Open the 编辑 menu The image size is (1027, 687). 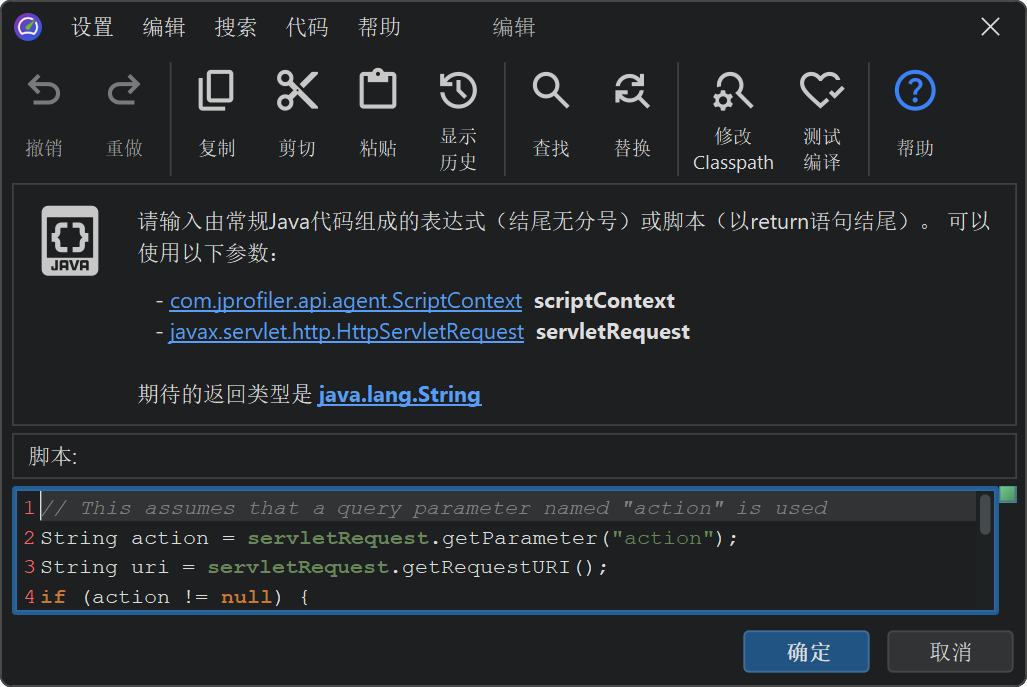[164, 27]
